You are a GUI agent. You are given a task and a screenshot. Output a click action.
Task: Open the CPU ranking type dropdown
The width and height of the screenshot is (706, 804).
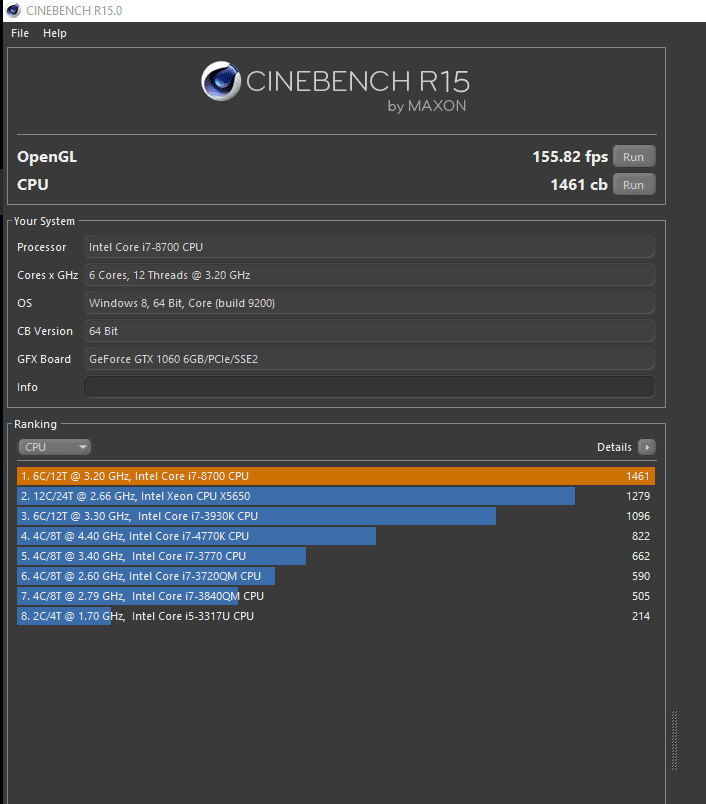coord(54,447)
